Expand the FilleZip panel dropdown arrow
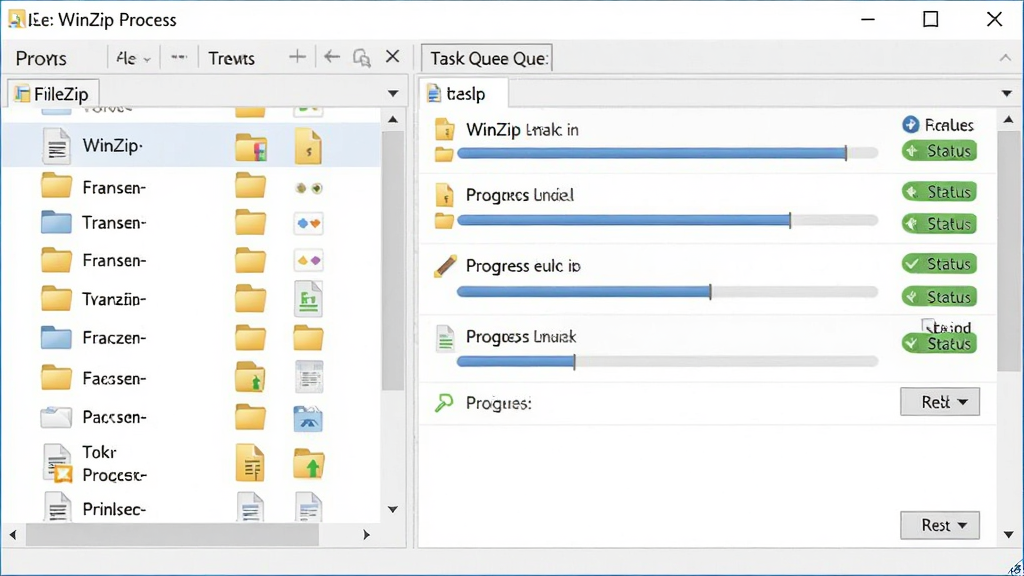 pyautogui.click(x=392, y=93)
